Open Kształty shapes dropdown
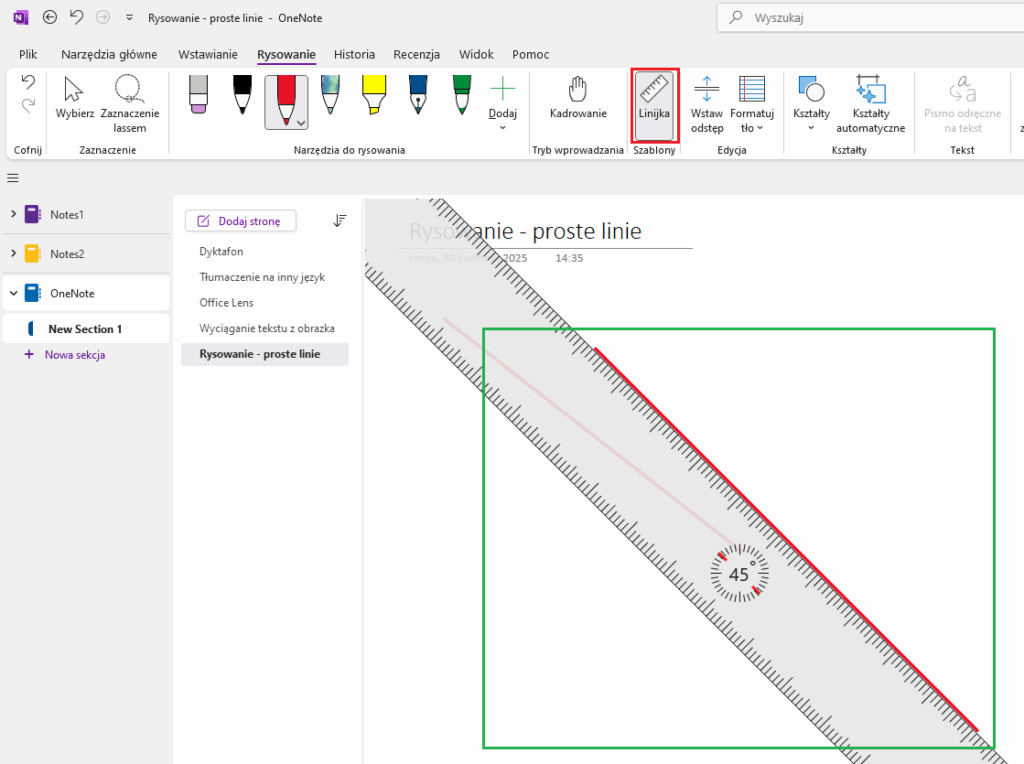The height and width of the screenshot is (764, 1024). tap(811, 103)
